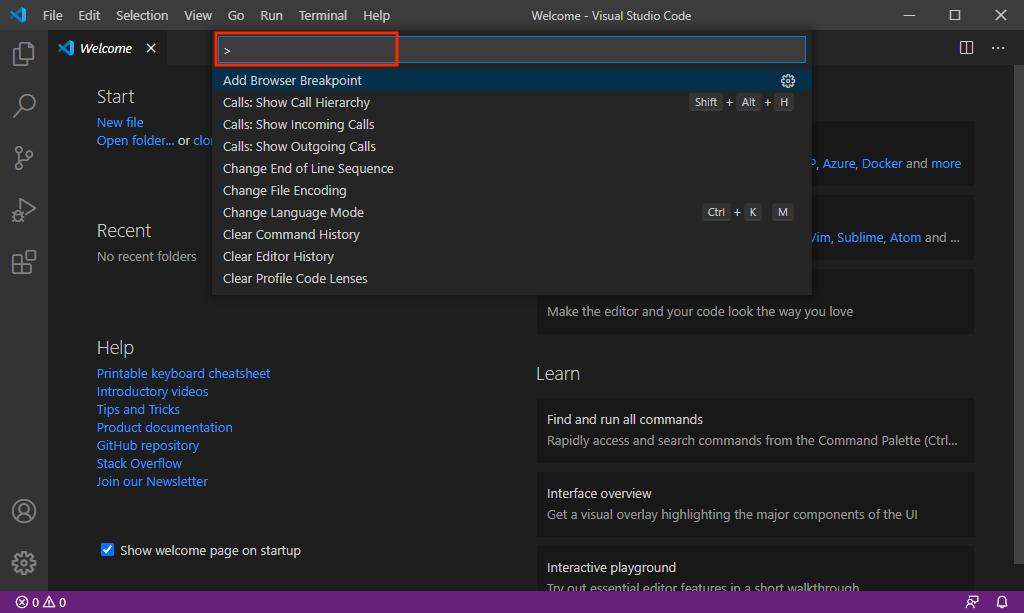This screenshot has width=1024, height=613.
Task: Click into the command palette input field
Action: click(512, 50)
